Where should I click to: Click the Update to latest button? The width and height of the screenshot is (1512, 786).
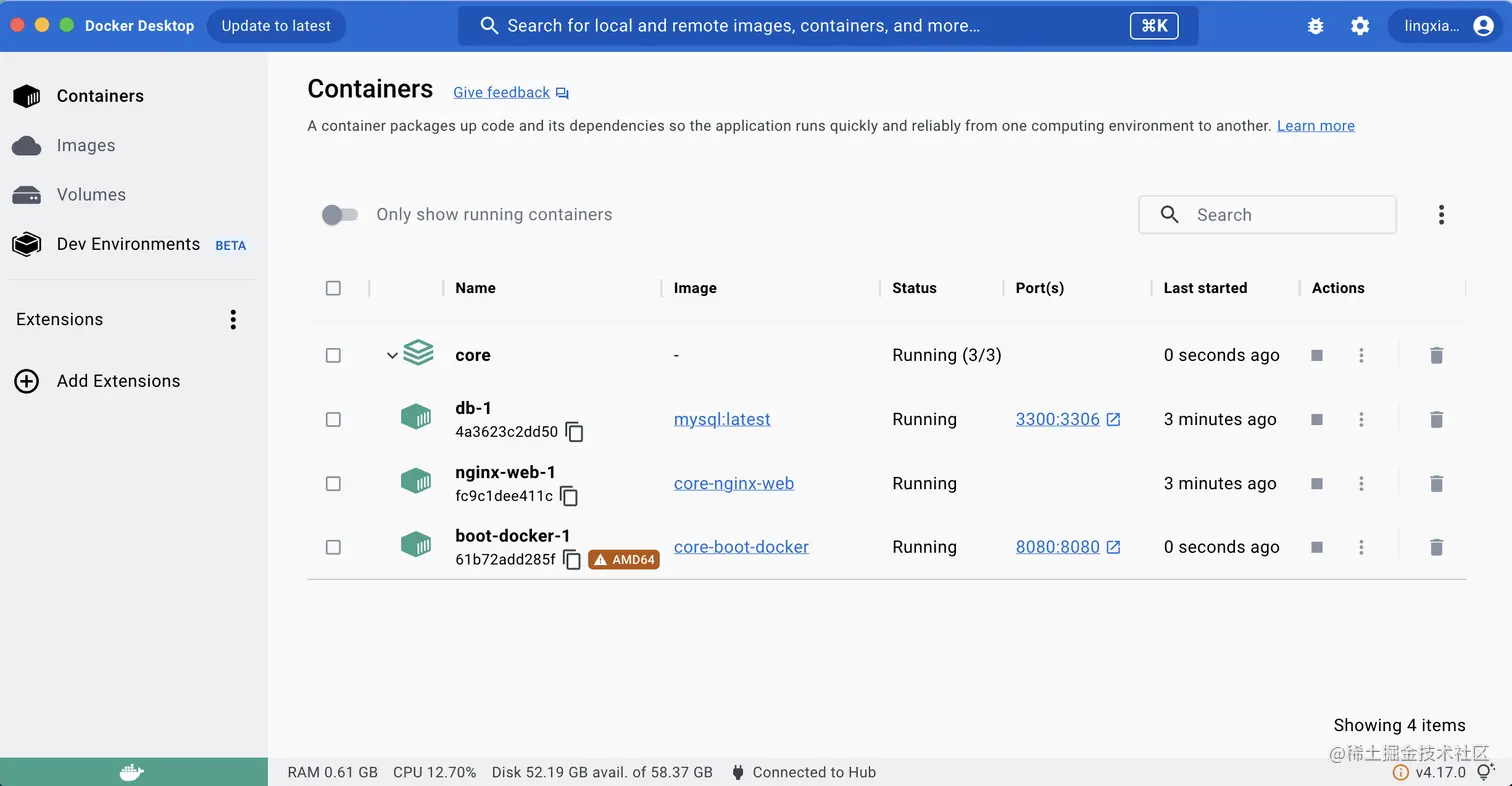point(276,26)
